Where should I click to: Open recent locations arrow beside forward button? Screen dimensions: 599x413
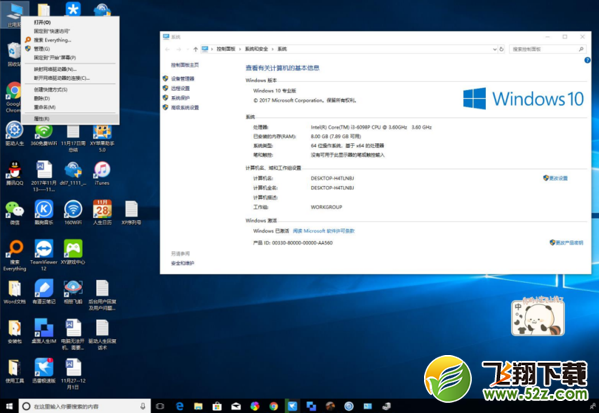coord(188,49)
